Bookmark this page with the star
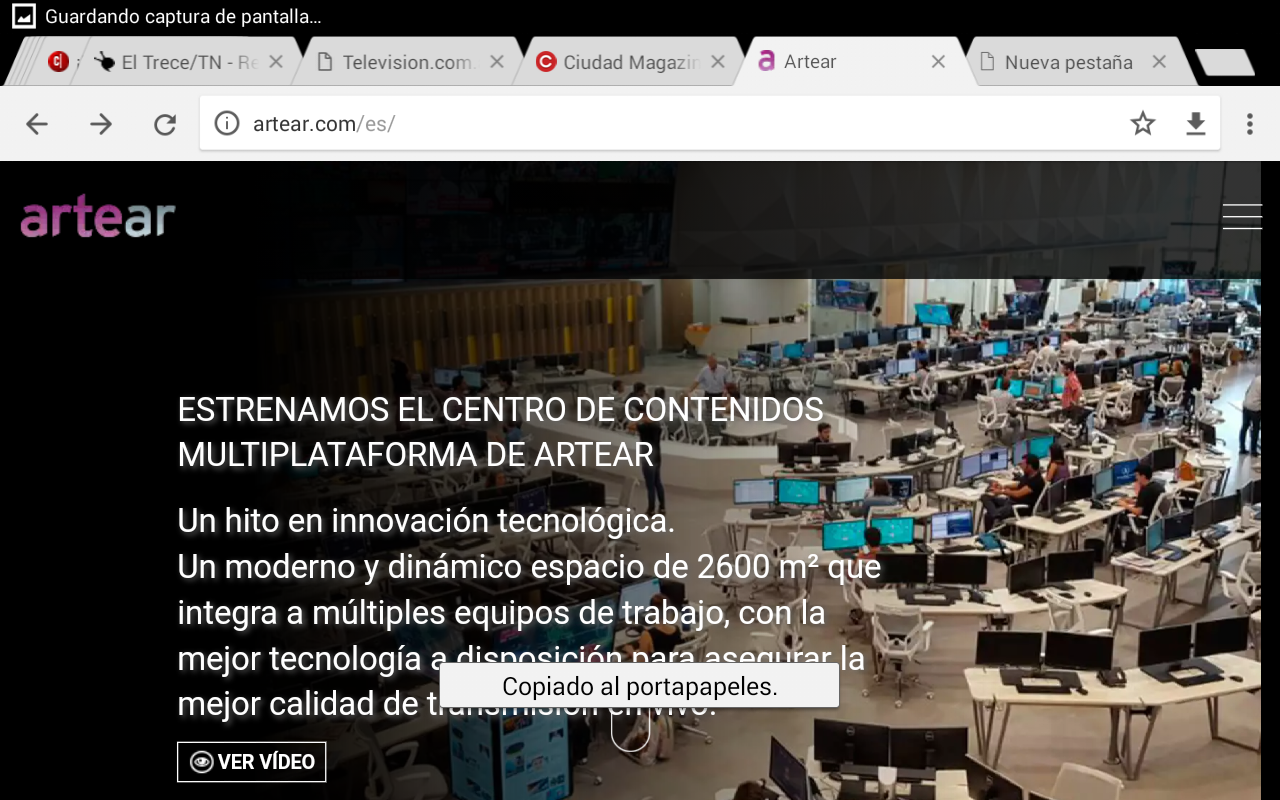This screenshot has height=800, width=1280. (1143, 124)
